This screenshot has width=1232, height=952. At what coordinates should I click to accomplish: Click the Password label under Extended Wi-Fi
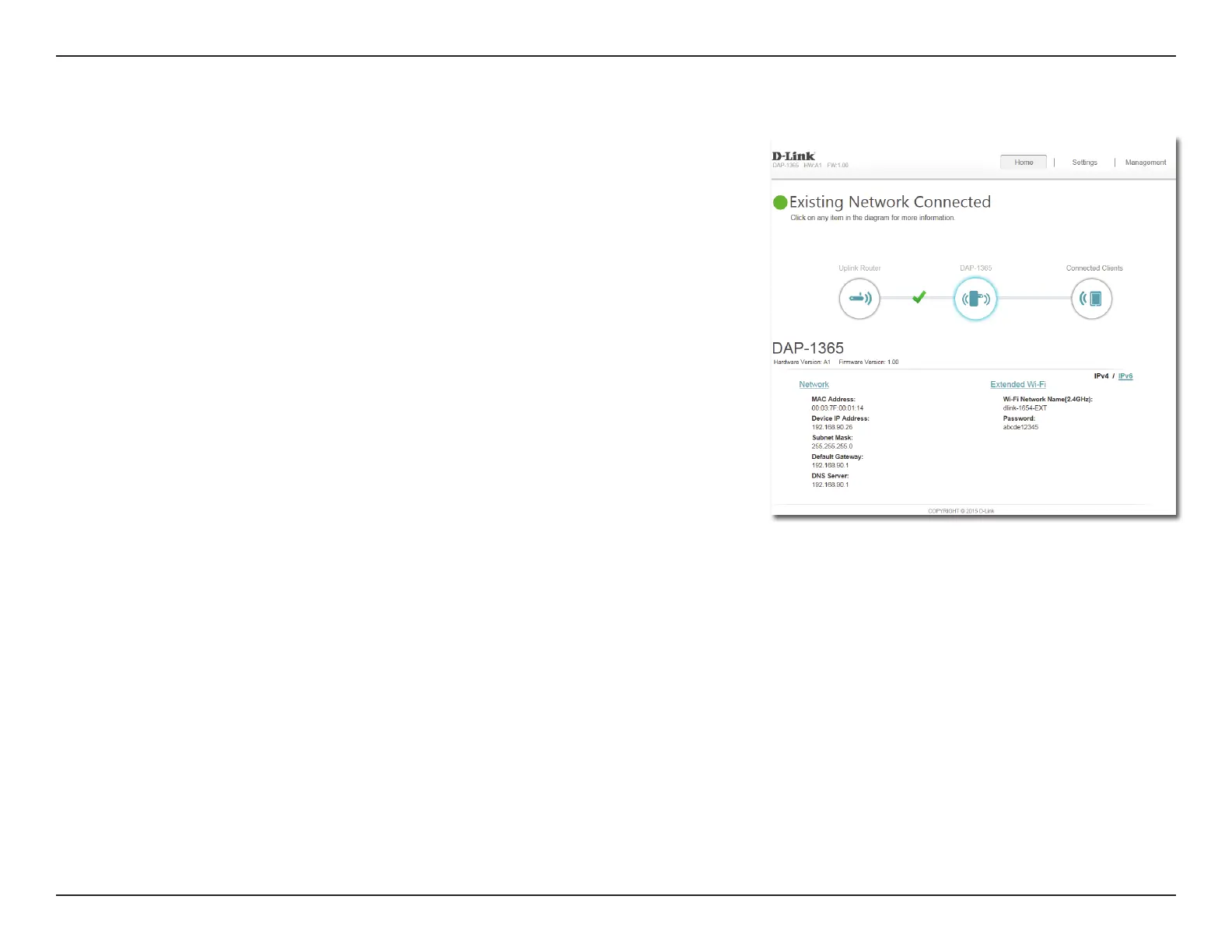pyautogui.click(x=1019, y=418)
